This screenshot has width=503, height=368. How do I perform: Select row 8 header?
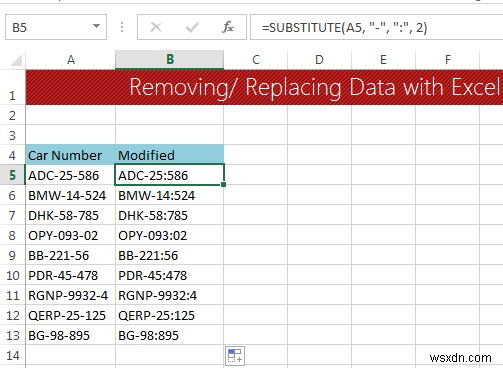[13, 235]
